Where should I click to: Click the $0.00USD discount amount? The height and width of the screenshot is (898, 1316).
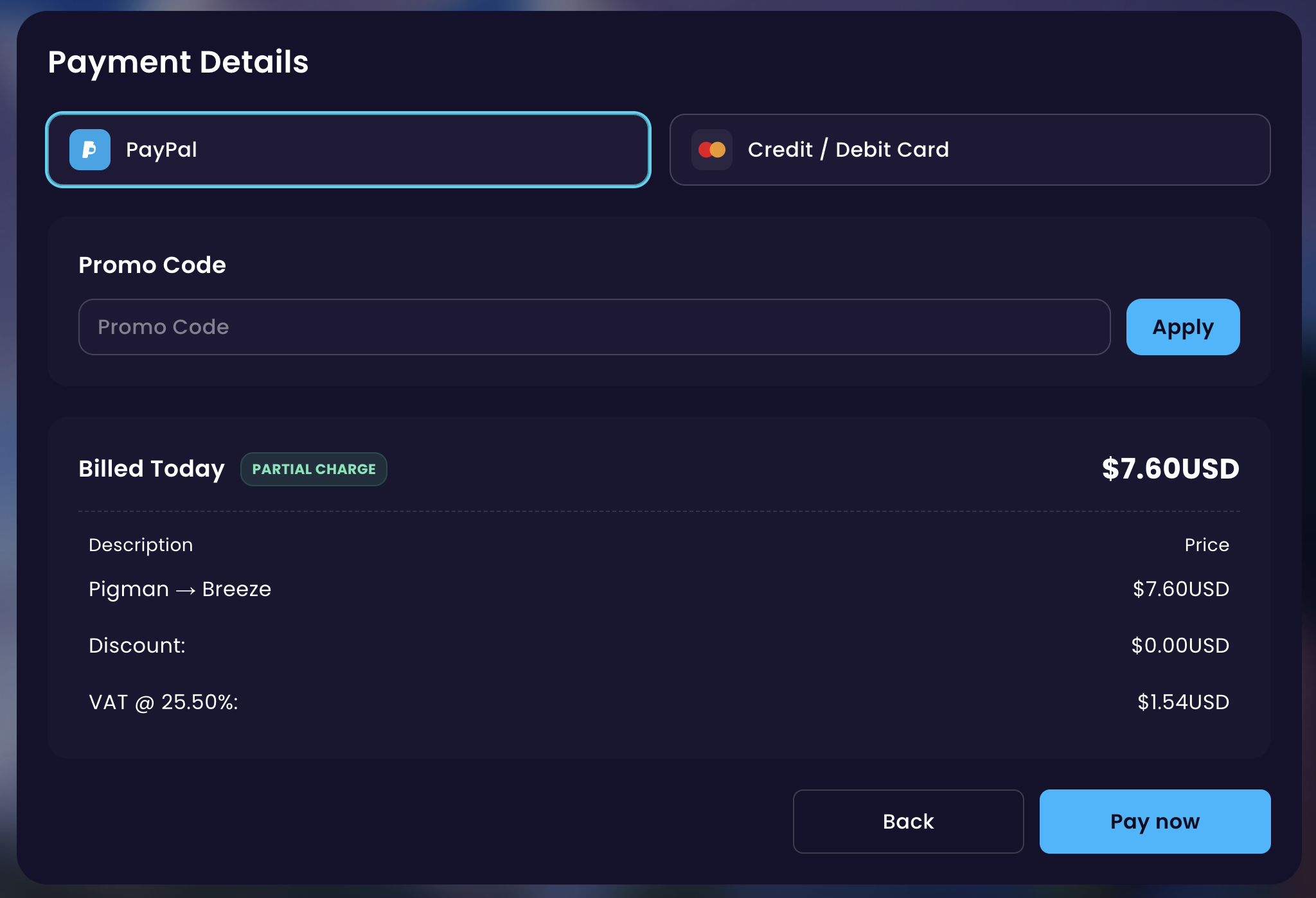click(x=1180, y=646)
